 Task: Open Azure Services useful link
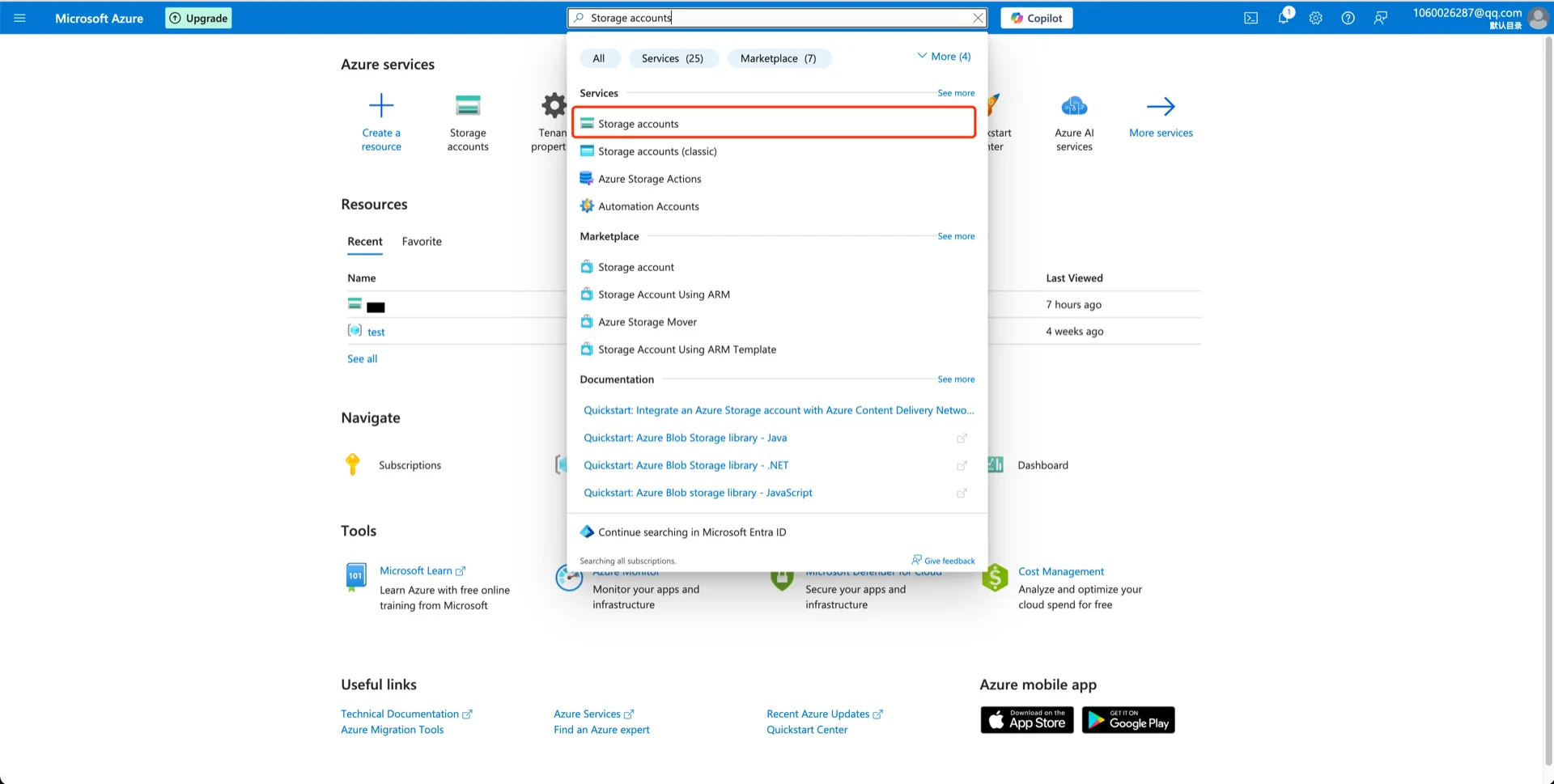[594, 714]
